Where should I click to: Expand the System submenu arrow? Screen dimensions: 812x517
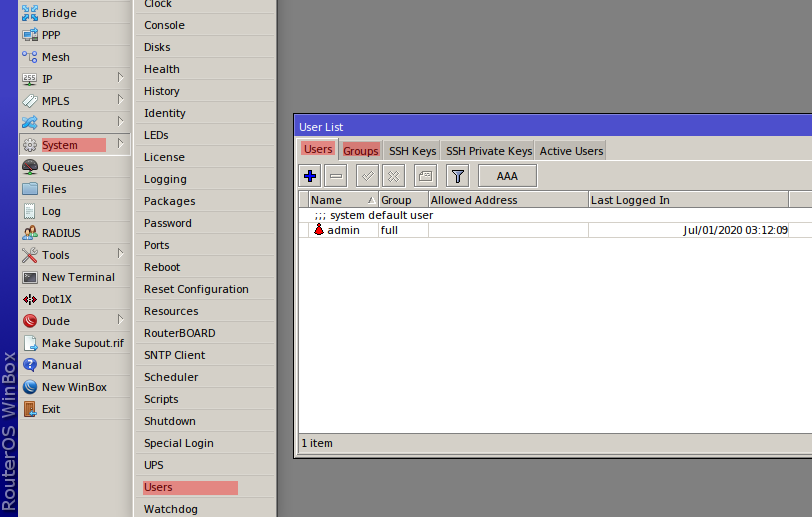point(120,143)
